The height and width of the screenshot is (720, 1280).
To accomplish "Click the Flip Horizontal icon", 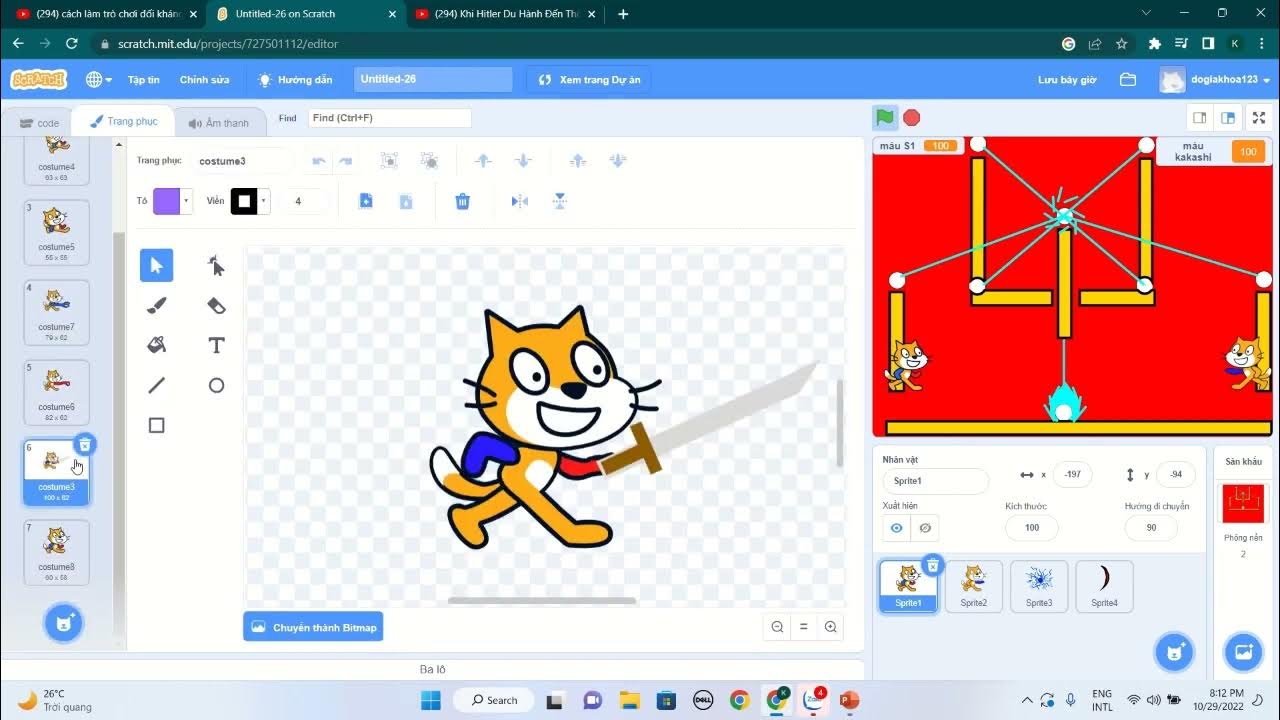I will 519,201.
